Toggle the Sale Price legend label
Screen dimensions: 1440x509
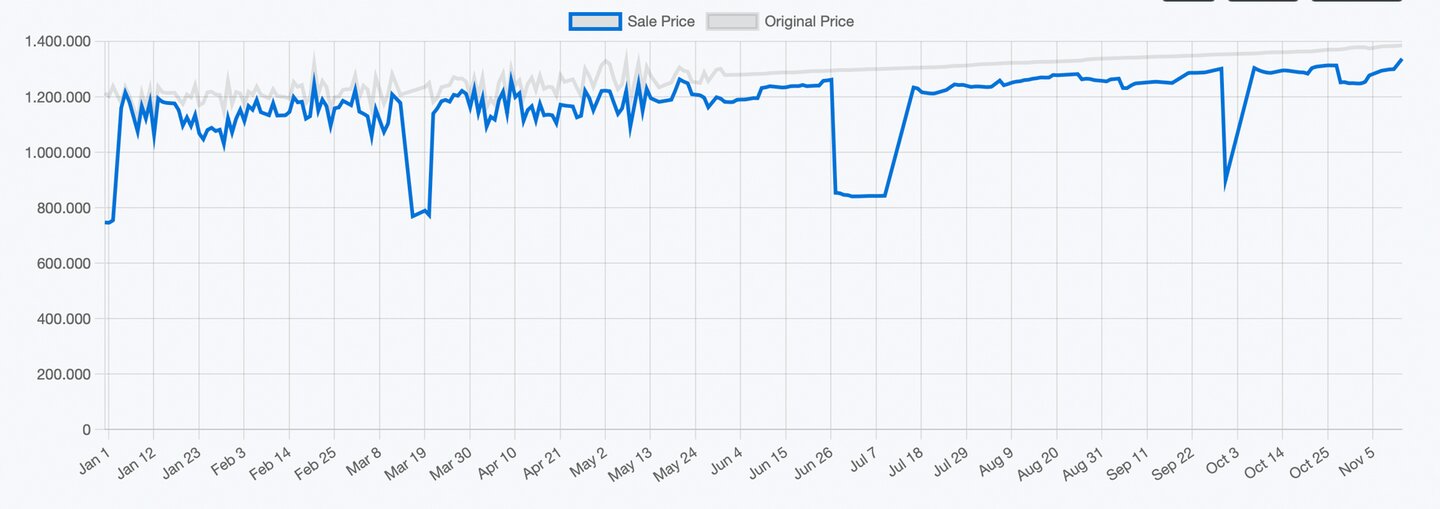click(x=660, y=21)
